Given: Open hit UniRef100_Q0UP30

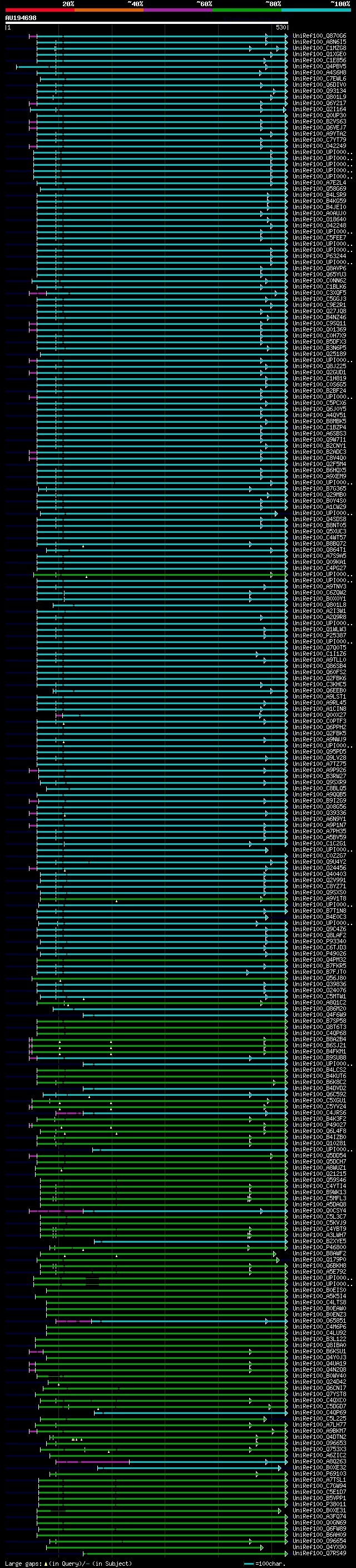Looking at the screenshot, I should 319,115.
